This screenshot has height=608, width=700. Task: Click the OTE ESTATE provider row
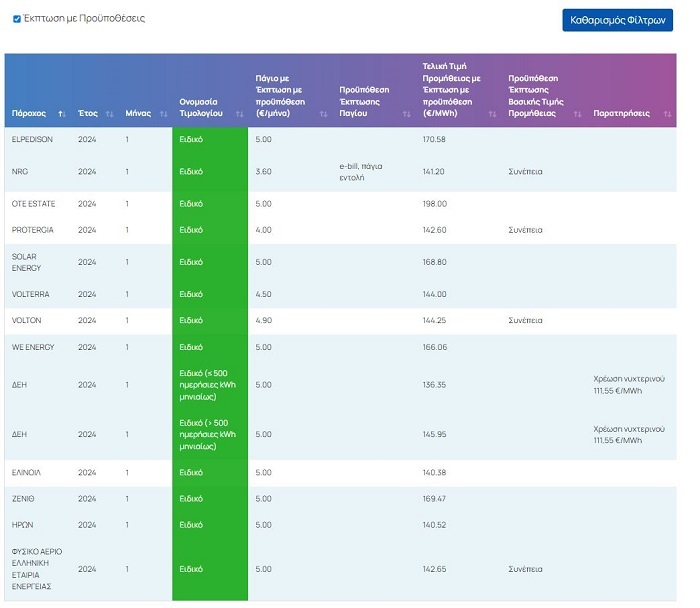pyautogui.click(x=33, y=204)
